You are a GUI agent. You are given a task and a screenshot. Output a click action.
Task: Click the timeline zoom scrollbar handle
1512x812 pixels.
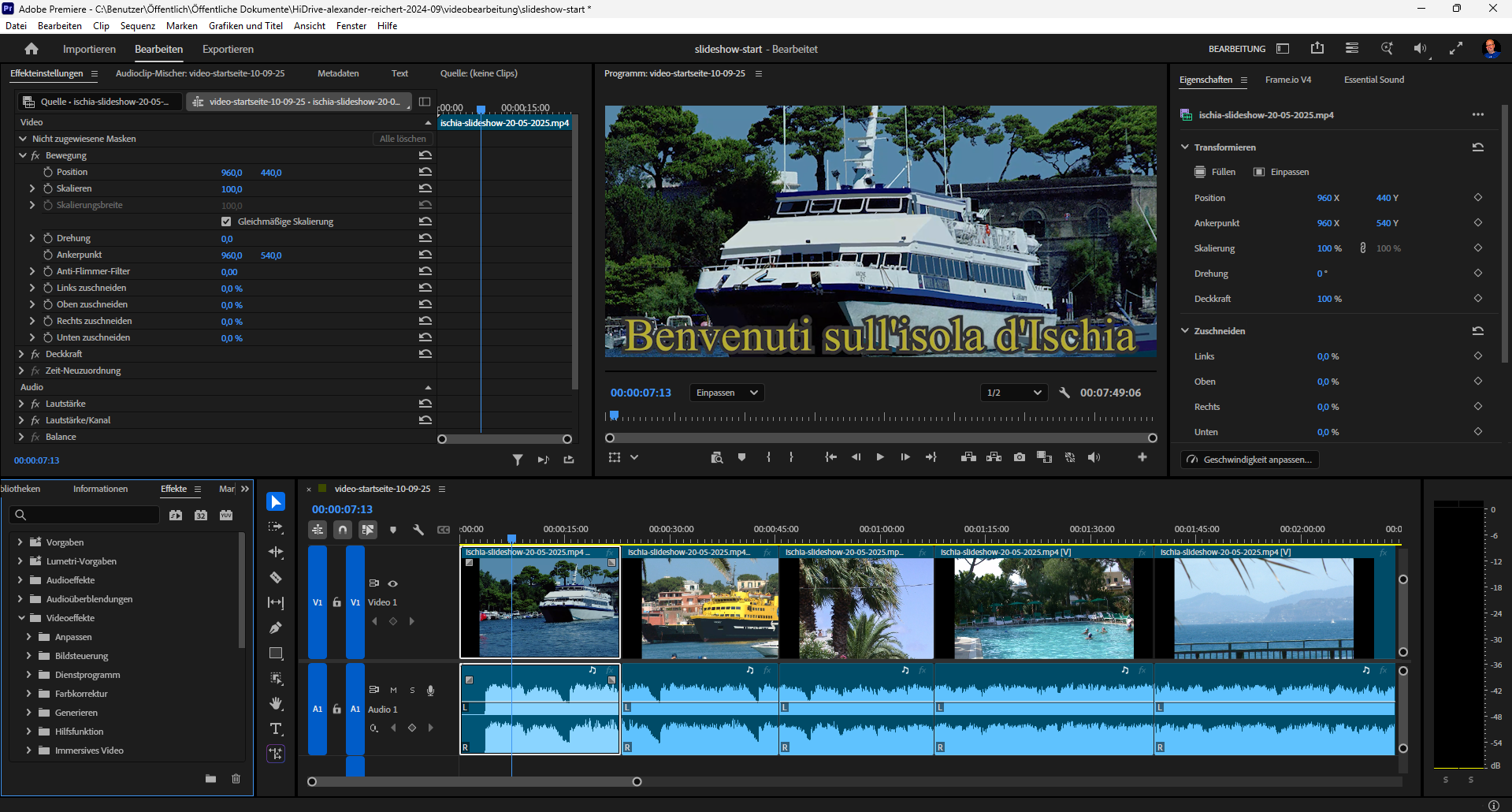pyautogui.click(x=637, y=782)
